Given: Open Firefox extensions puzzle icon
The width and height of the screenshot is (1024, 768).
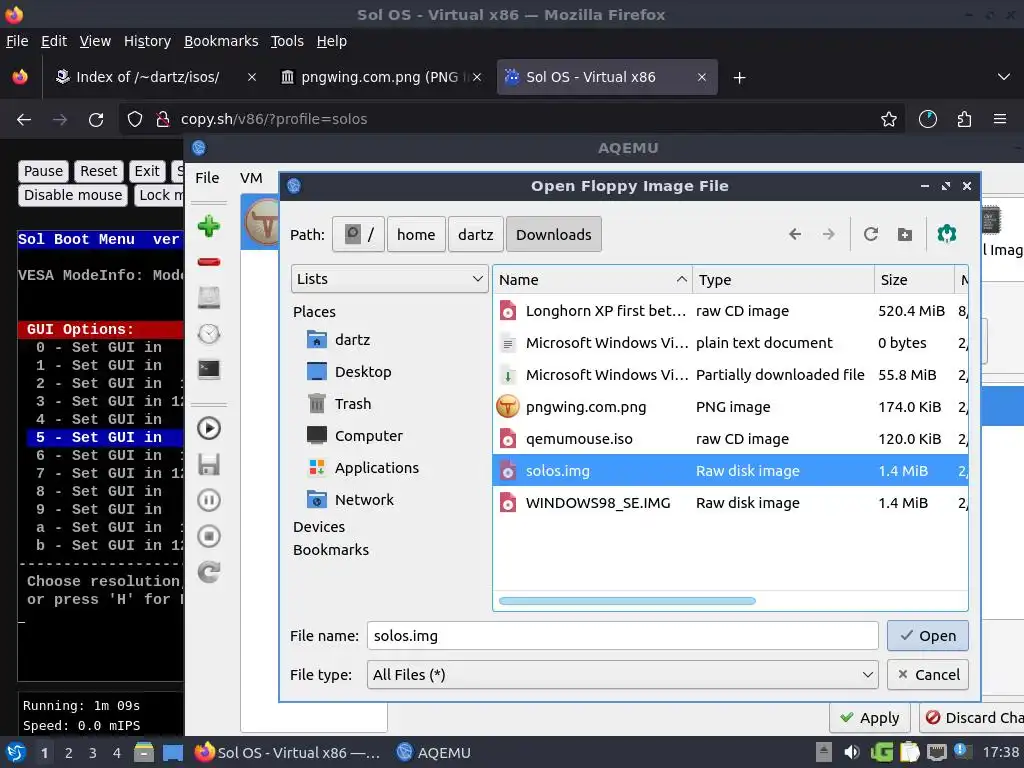Looking at the screenshot, I should [964, 119].
